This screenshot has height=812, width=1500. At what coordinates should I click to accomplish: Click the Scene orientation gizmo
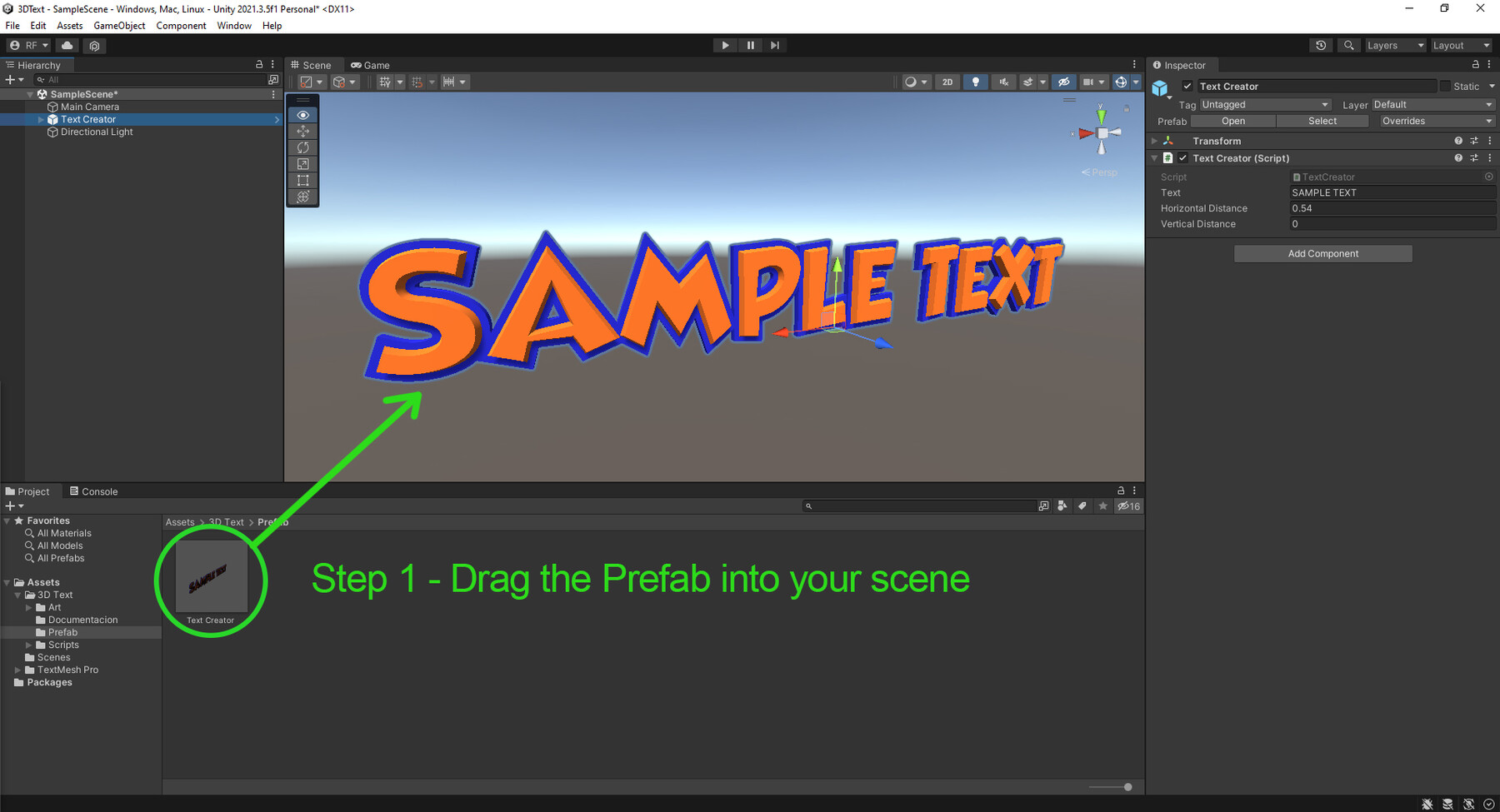click(x=1101, y=133)
